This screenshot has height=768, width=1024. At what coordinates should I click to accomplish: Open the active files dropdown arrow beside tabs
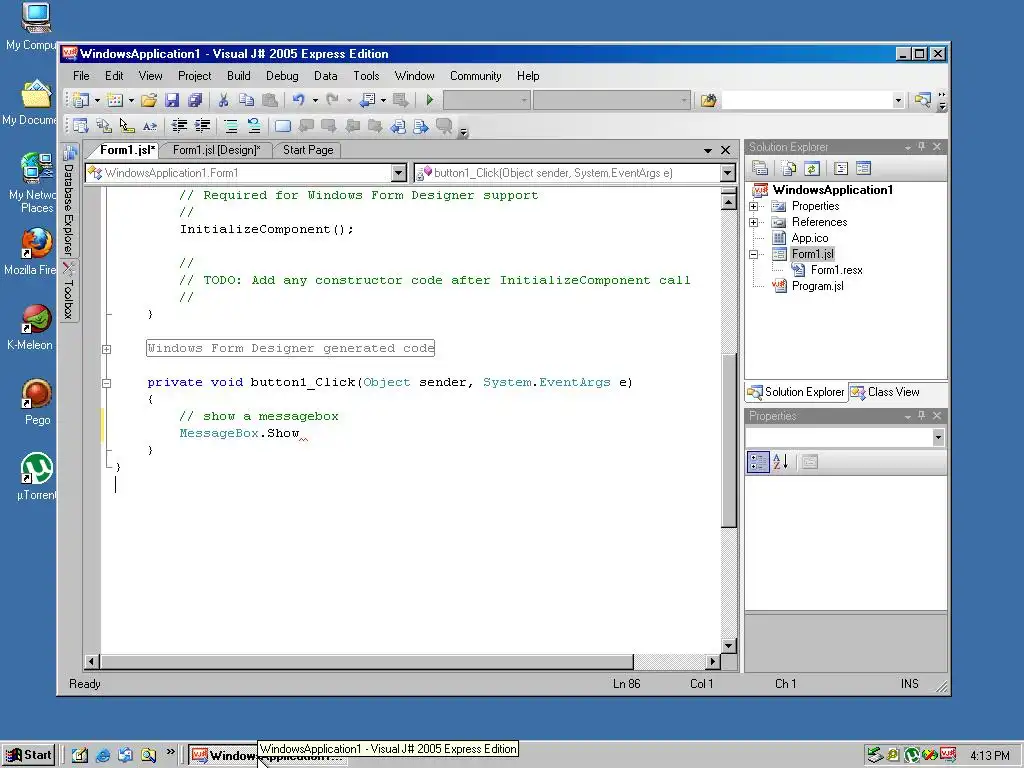point(707,151)
